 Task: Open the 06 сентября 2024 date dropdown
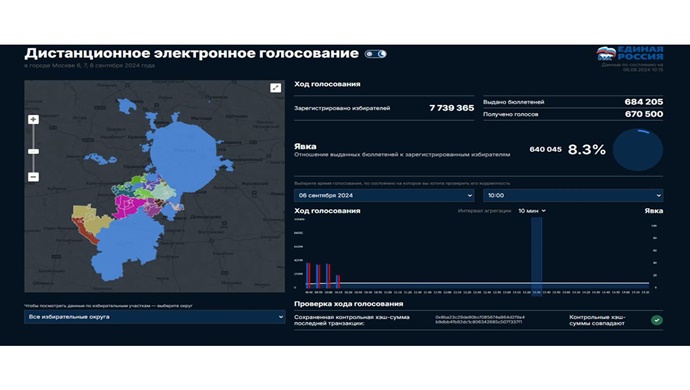tap(384, 195)
